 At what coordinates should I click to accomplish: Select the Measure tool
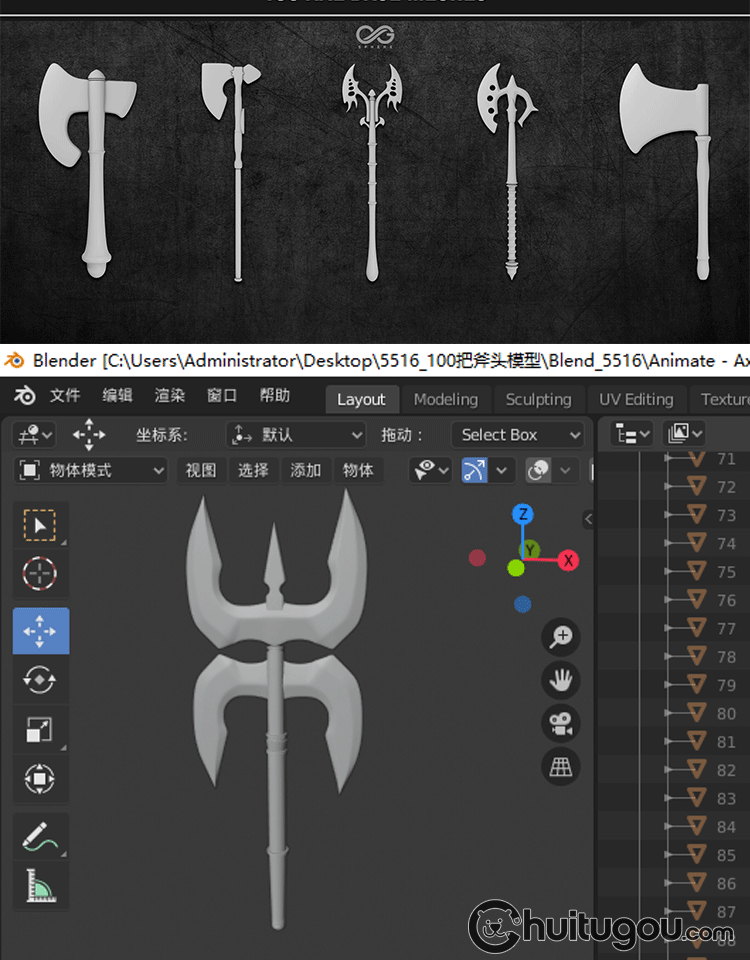click(40, 886)
